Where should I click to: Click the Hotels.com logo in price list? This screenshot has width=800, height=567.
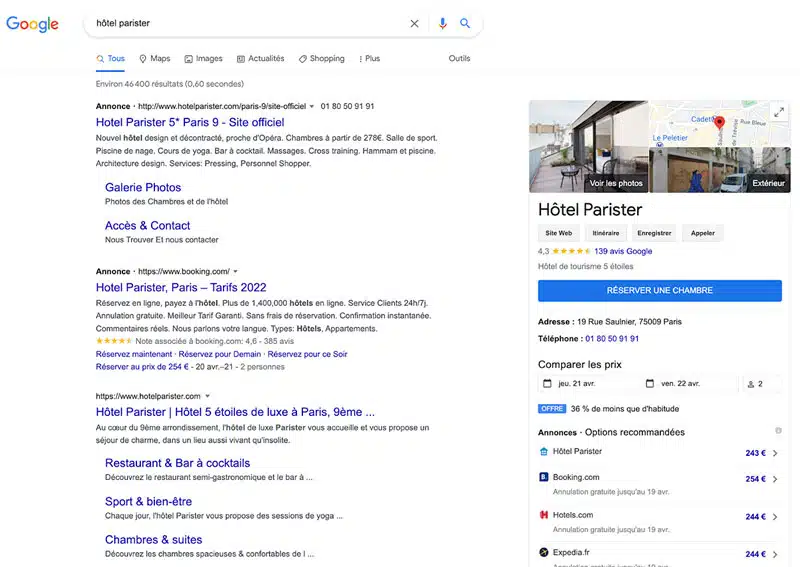(x=544, y=515)
